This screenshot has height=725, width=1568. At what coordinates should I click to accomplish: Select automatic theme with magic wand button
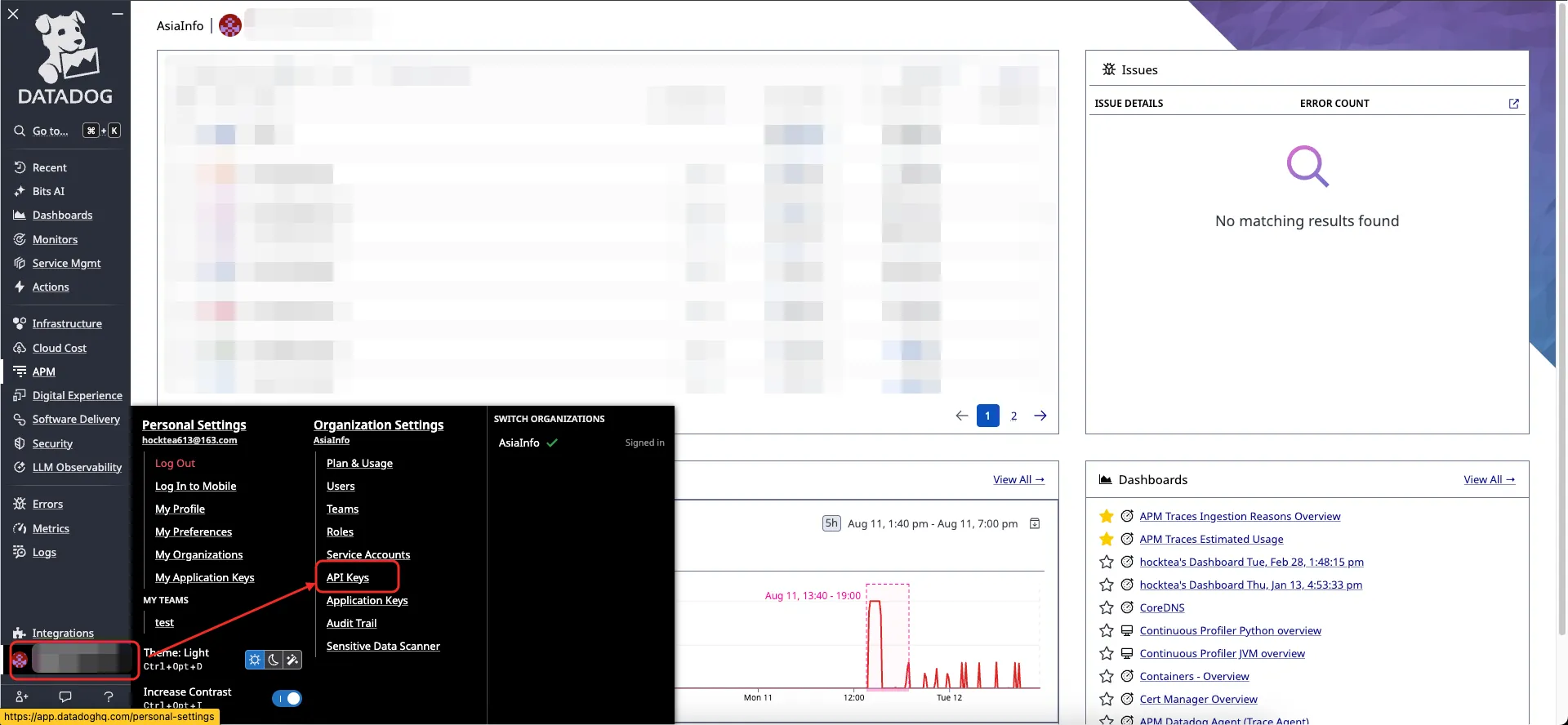(292, 660)
